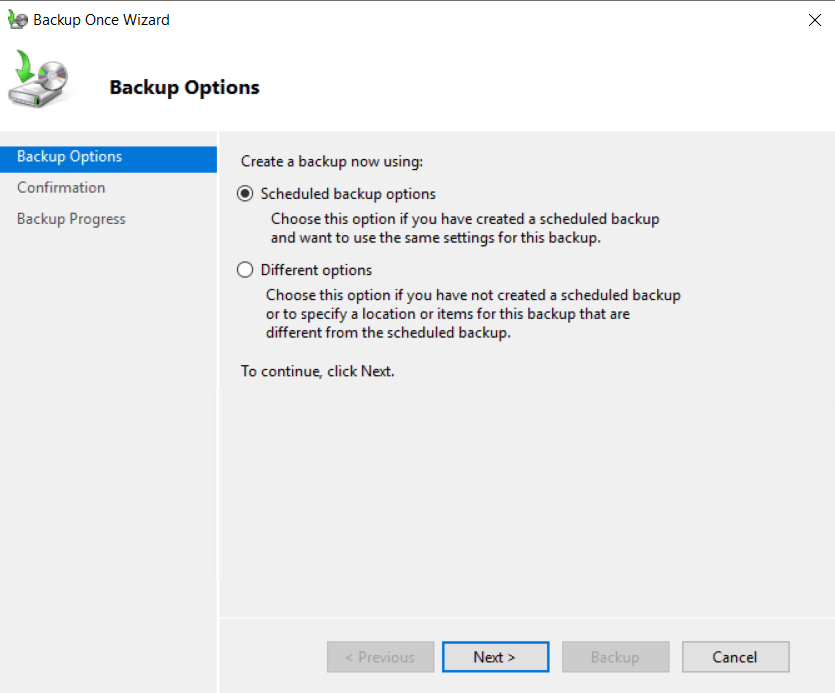Jump to the Backup Progress step in sidebar

[x=71, y=219]
